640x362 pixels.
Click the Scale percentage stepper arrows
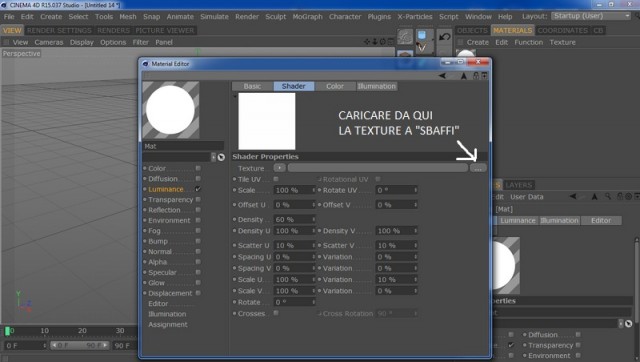[x=313, y=190]
